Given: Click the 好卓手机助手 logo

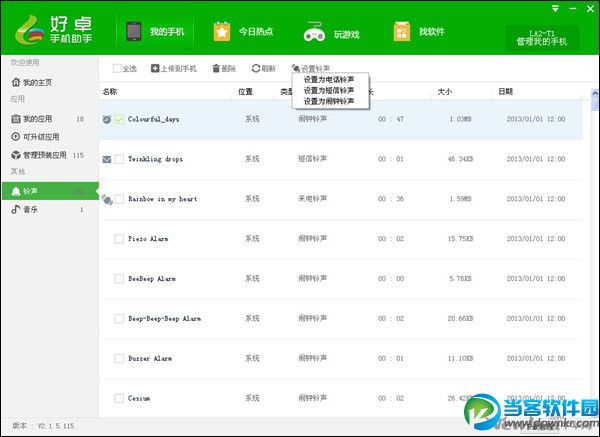Looking at the screenshot, I should pyautogui.click(x=54, y=29).
